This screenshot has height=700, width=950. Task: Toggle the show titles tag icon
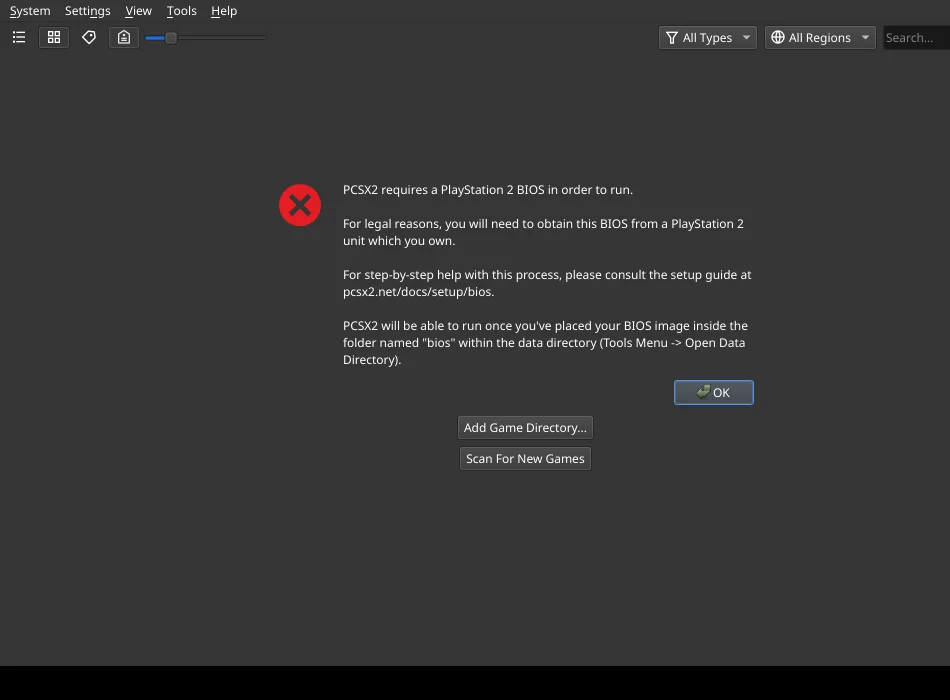[89, 38]
